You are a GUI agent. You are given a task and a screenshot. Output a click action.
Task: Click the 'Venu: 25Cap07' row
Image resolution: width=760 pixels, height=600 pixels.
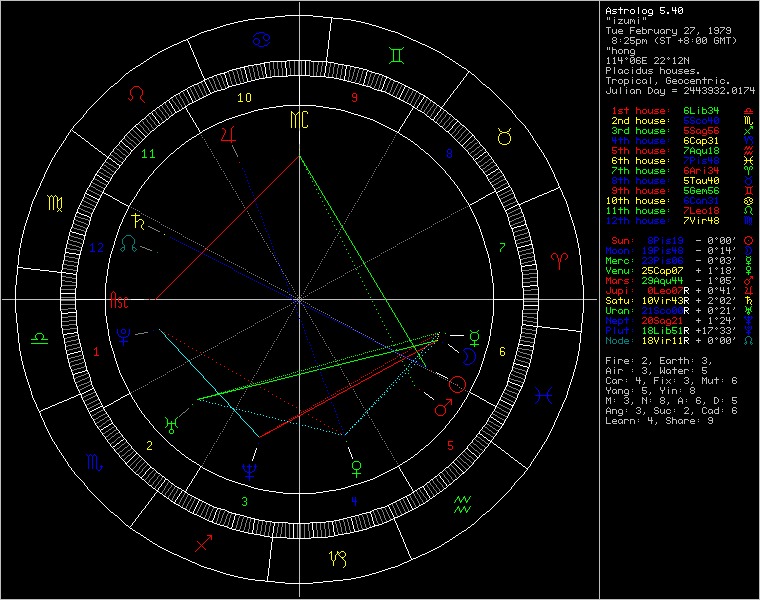point(680,271)
